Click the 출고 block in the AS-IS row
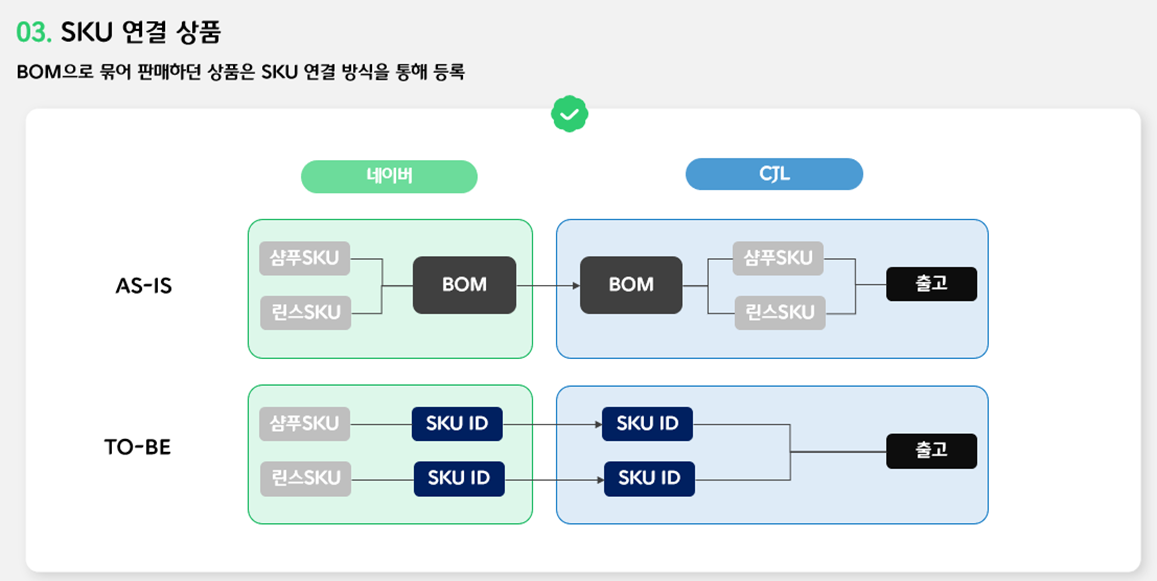Image resolution: width=1157 pixels, height=581 pixels. [931, 284]
